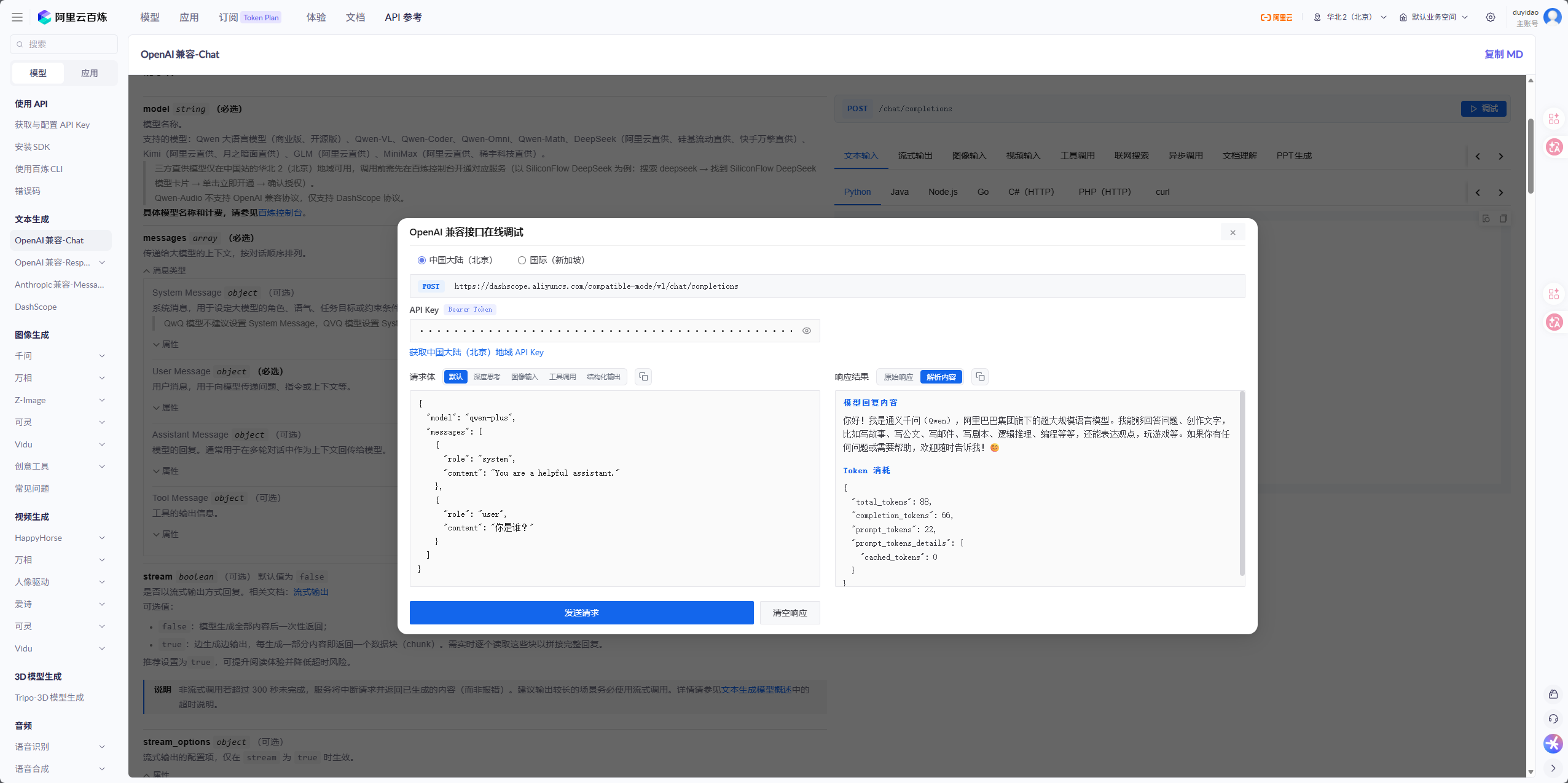Expand the 爱诗 sidebar group
Viewport: 1568px width, 783px height.
coord(102,604)
